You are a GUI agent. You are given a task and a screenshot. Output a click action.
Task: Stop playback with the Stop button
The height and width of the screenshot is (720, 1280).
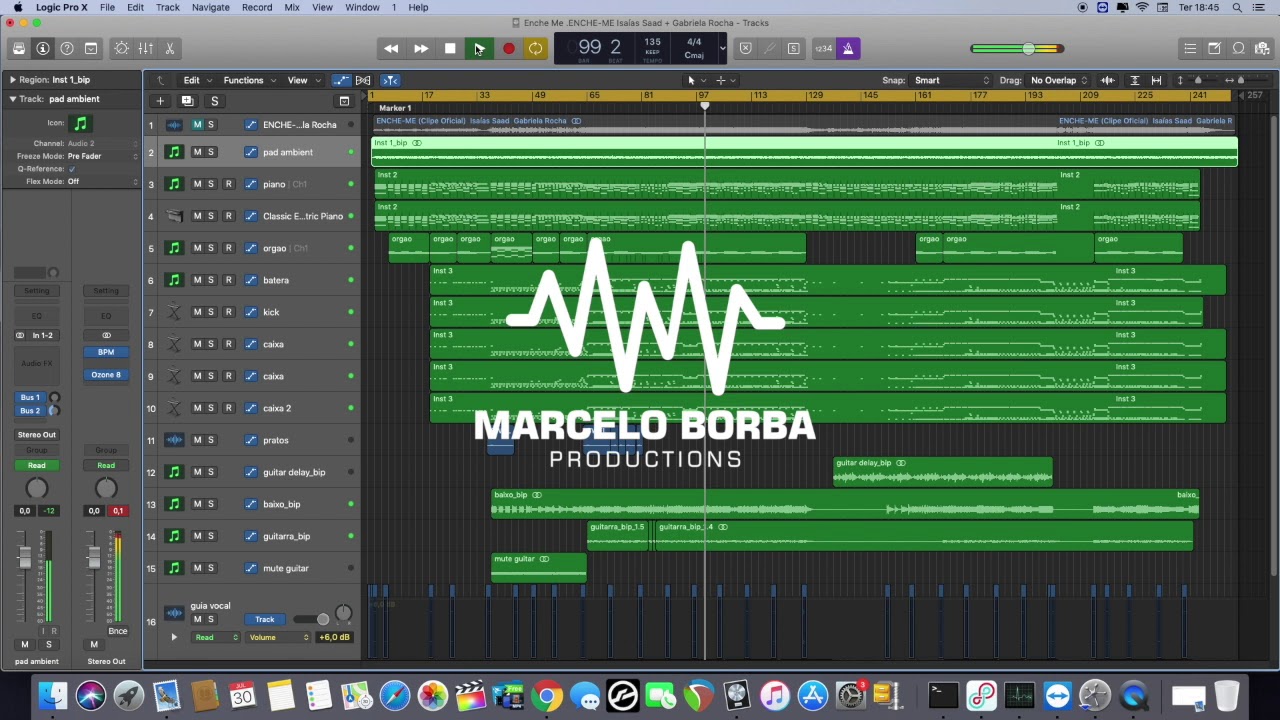(x=450, y=48)
